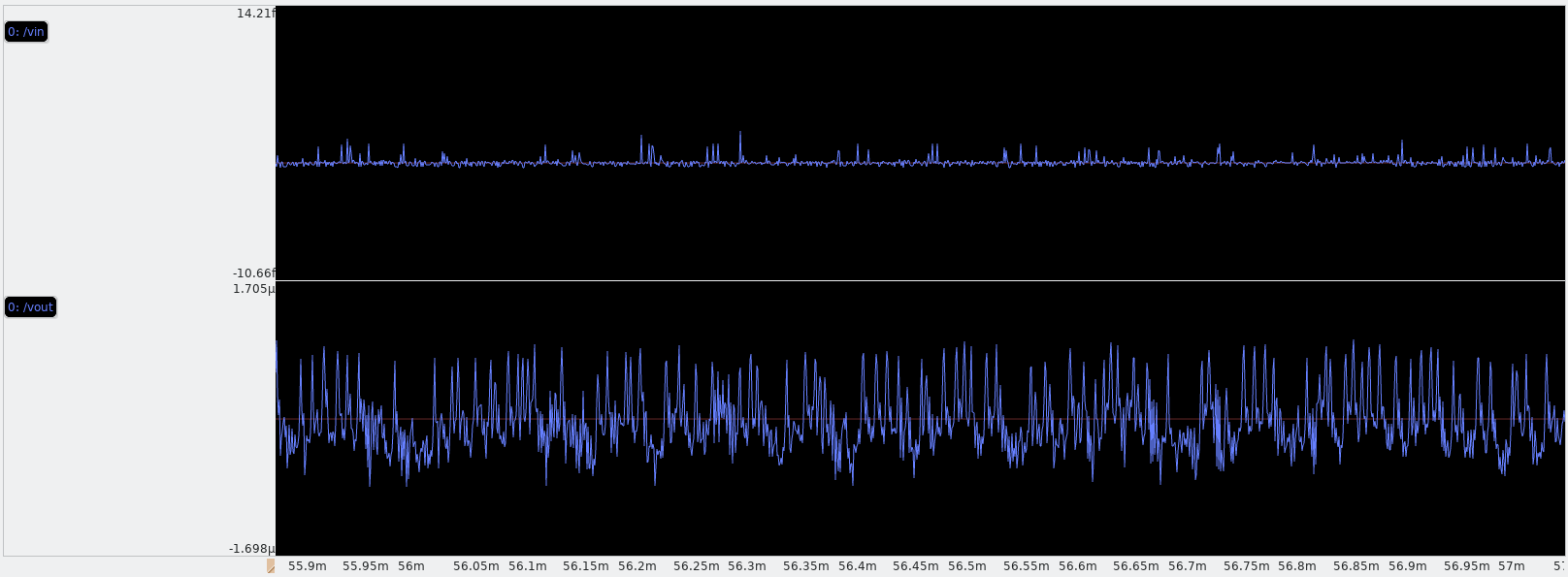Click the 1.705µ upper limit of /vout axis

coord(253,289)
